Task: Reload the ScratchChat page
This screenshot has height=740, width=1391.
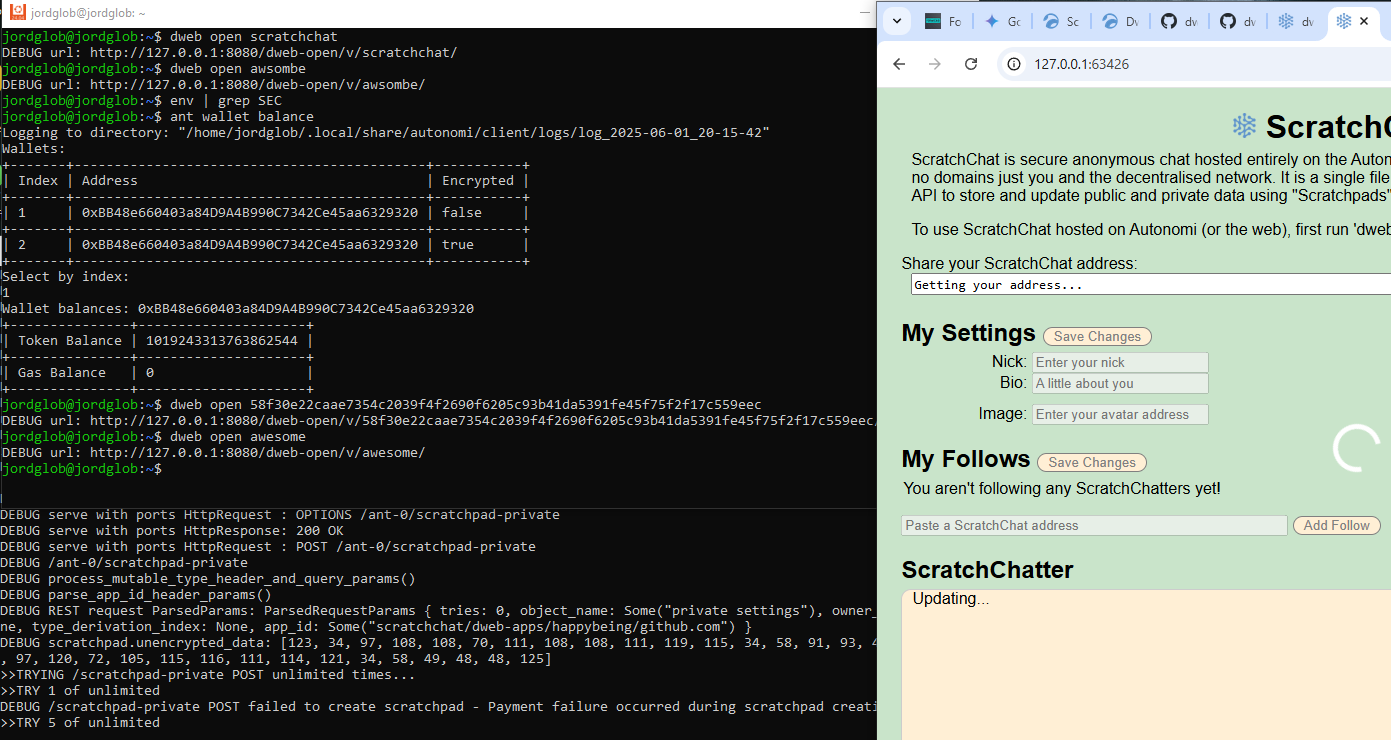Action: (x=971, y=64)
